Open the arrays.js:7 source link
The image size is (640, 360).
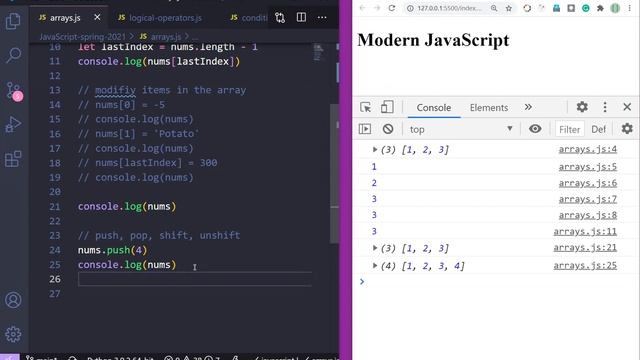tap(587, 199)
